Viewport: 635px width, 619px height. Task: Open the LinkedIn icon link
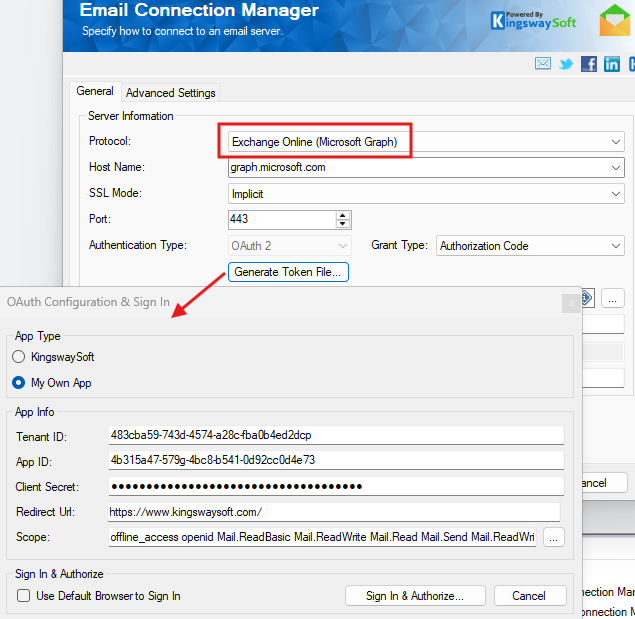coord(612,64)
